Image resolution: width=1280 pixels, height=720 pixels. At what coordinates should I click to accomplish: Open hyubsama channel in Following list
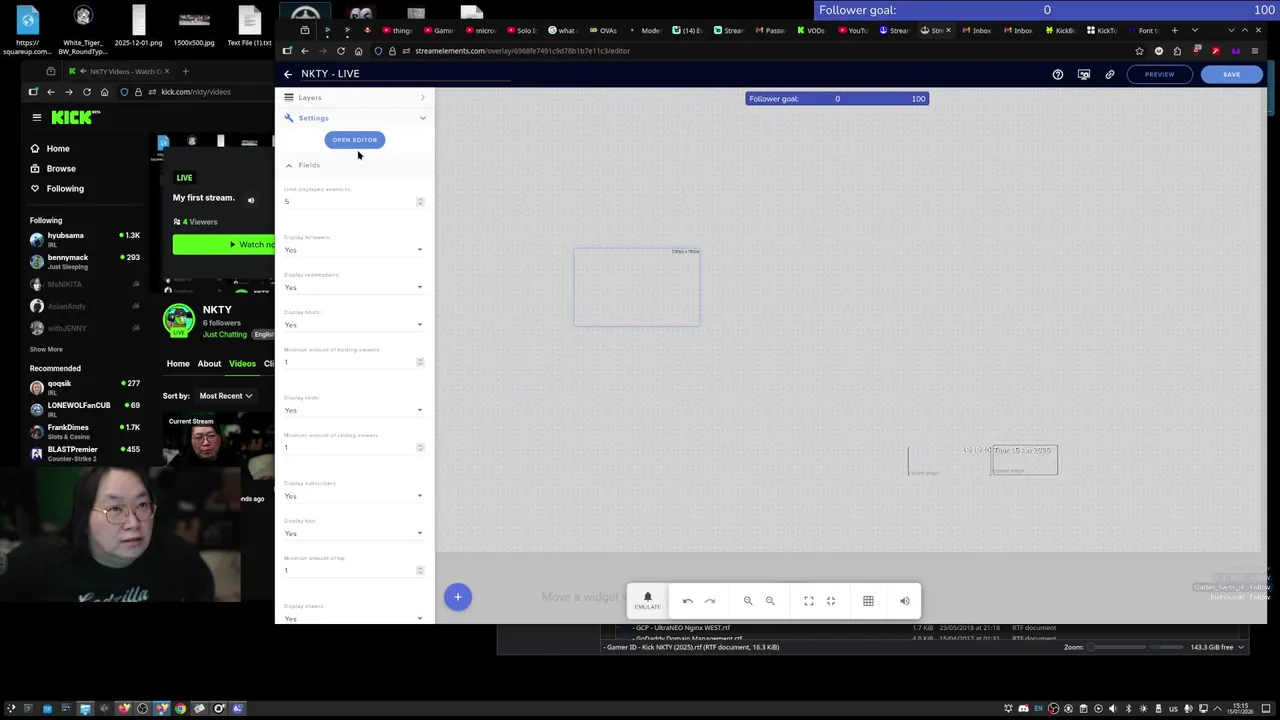85,239
